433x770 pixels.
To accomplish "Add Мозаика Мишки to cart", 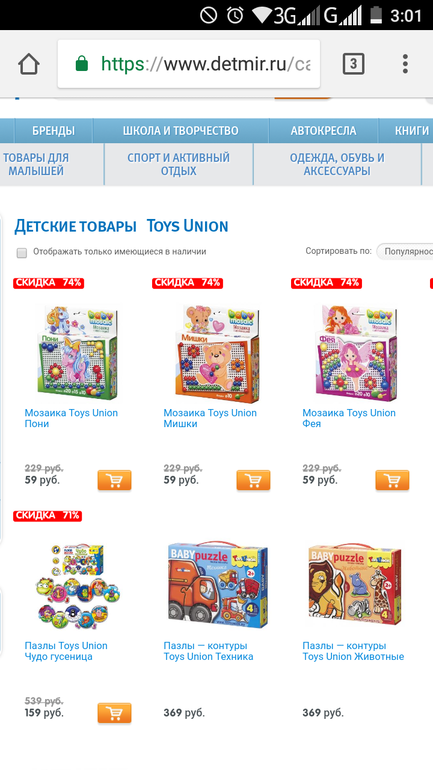I will [x=253, y=480].
